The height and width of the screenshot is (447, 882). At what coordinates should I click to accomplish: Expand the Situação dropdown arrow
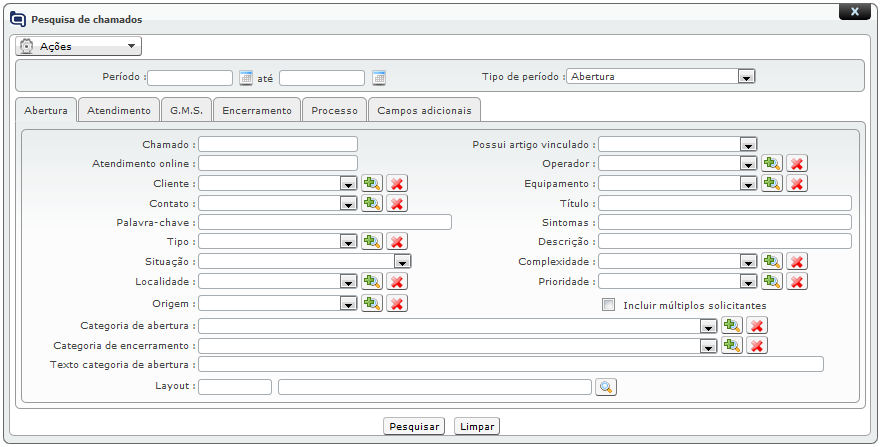402,261
